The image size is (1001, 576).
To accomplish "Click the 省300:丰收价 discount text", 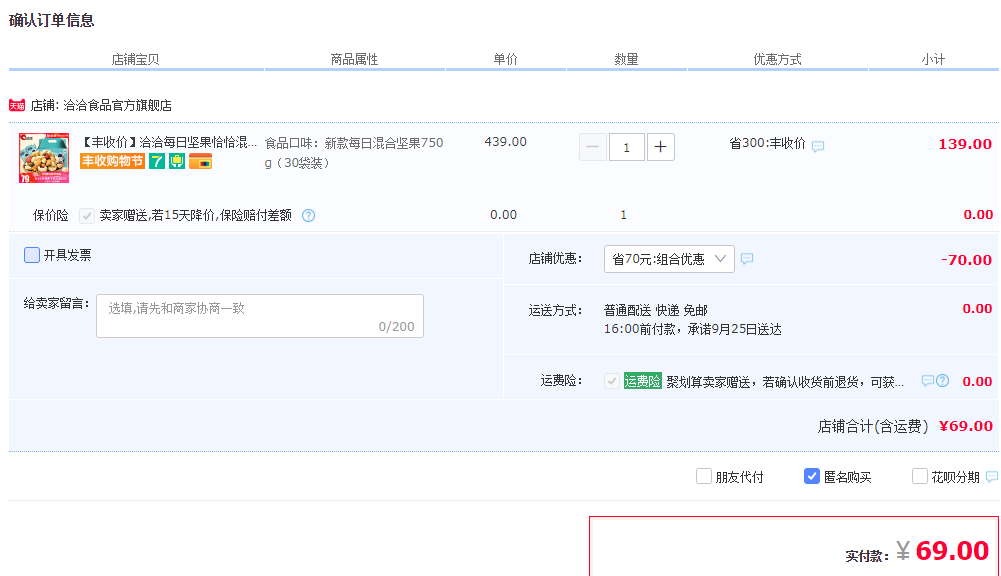I will click(767, 144).
